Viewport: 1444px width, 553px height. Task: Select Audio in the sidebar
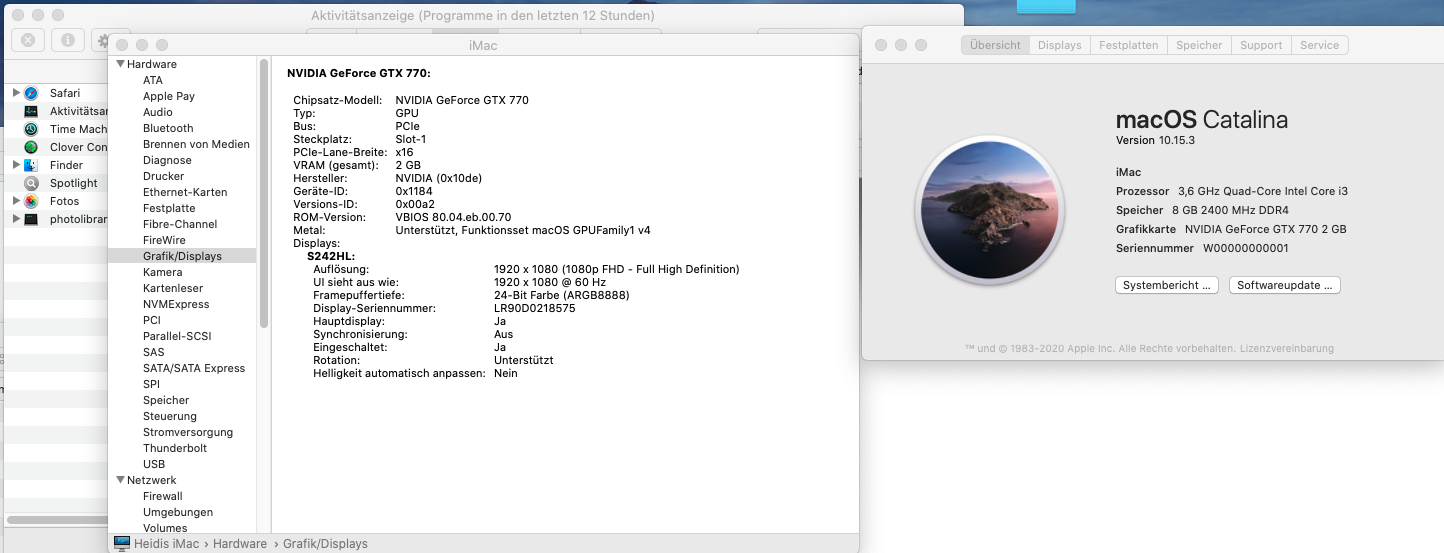click(x=158, y=112)
